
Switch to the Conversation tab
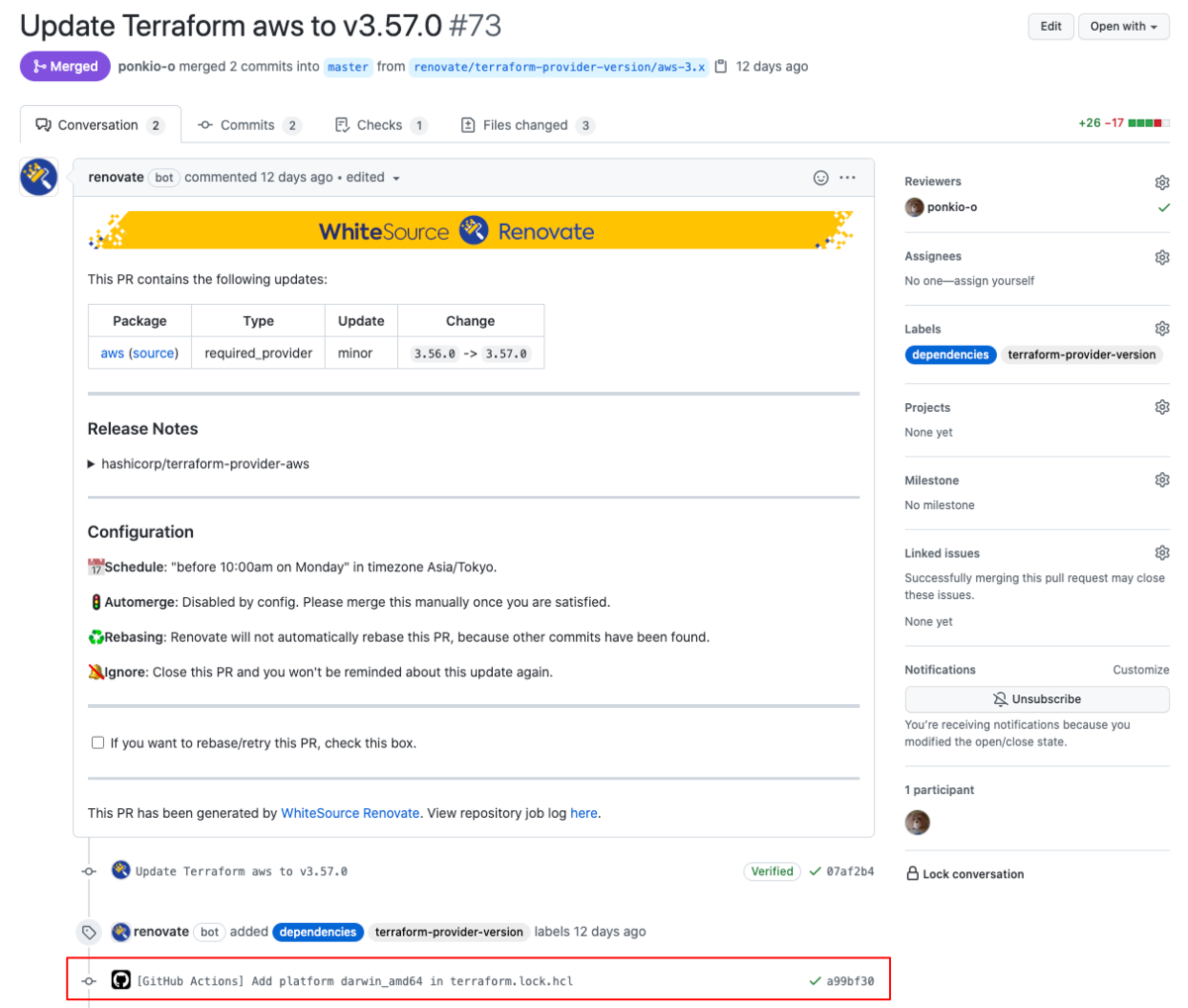point(101,125)
